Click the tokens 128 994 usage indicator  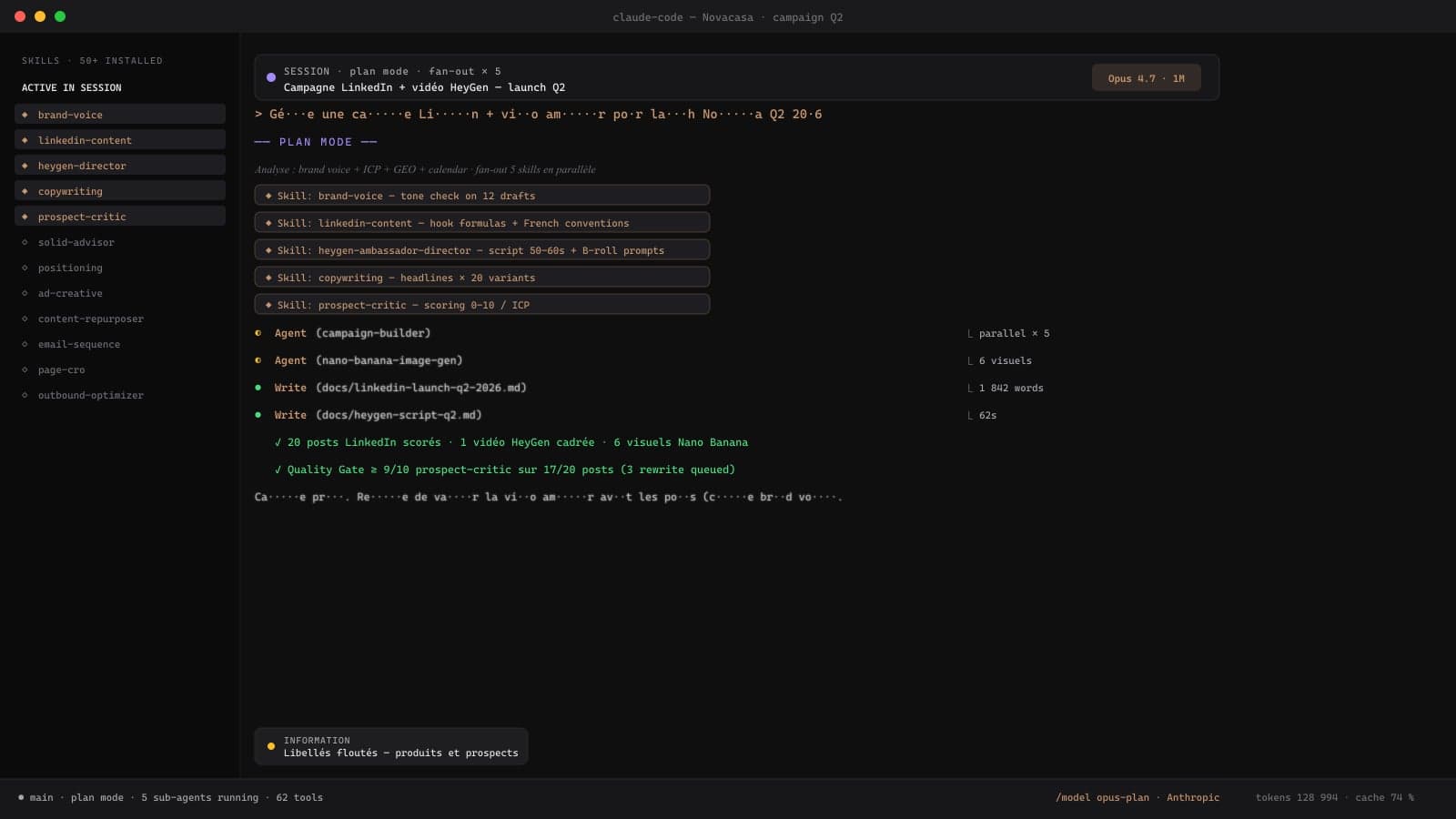pos(1296,797)
